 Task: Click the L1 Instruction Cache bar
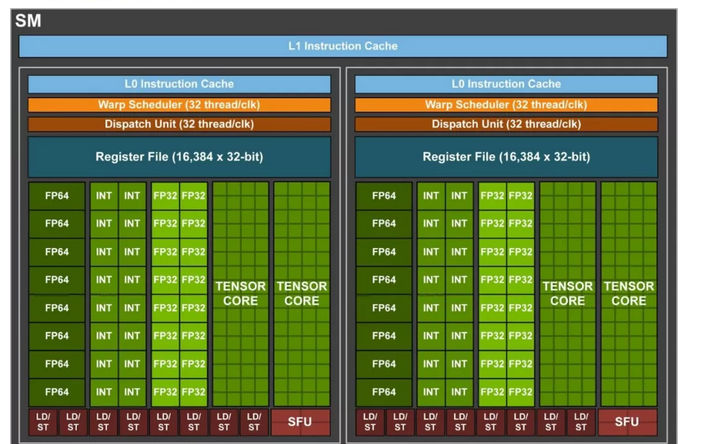pos(342,46)
